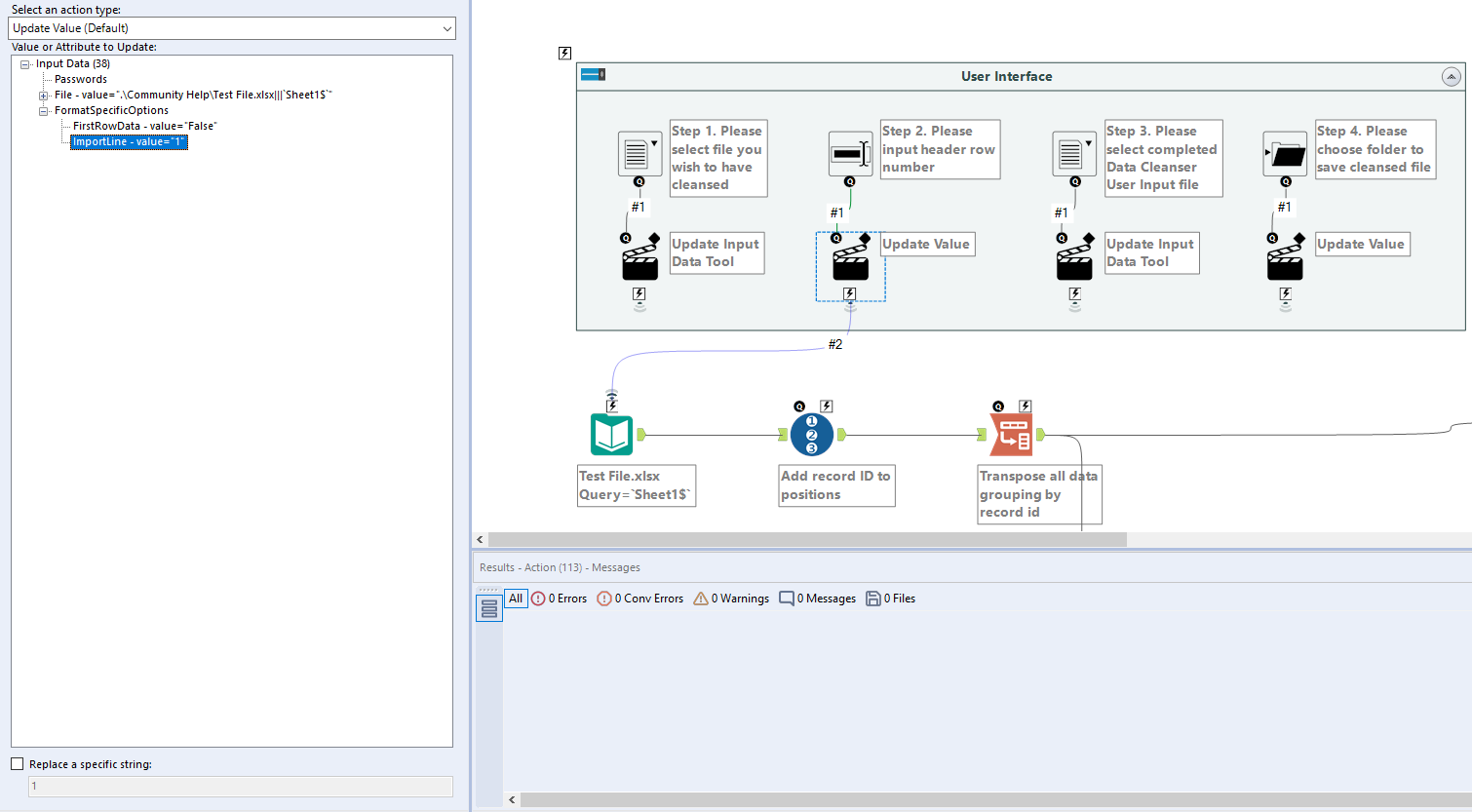Image resolution: width=1472 pixels, height=812 pixels.
Task: Select the File Browse icon in Step 1
Action: point(639,153)
